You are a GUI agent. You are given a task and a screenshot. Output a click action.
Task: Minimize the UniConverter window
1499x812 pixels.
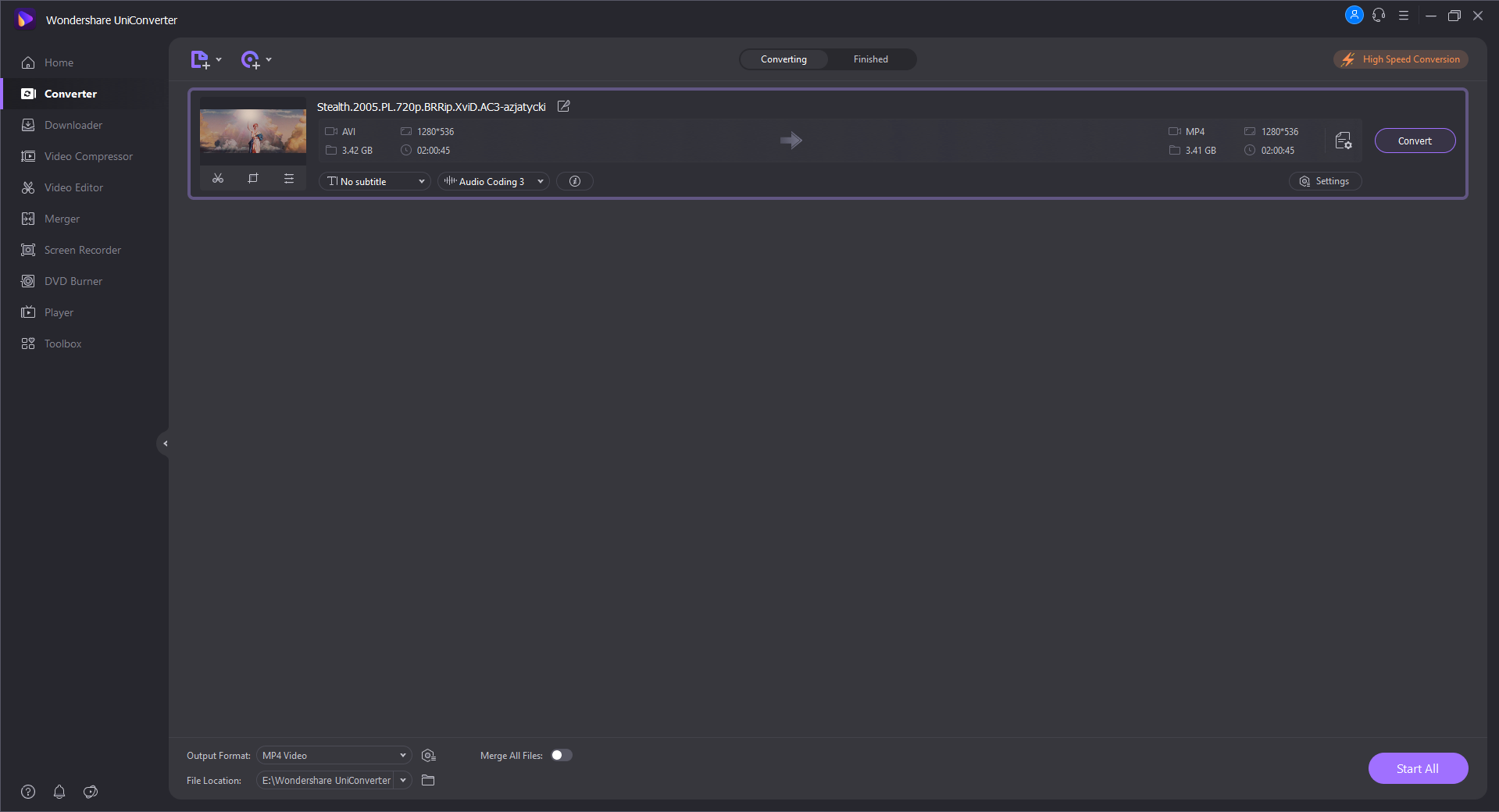click(x=1431, y=15)
